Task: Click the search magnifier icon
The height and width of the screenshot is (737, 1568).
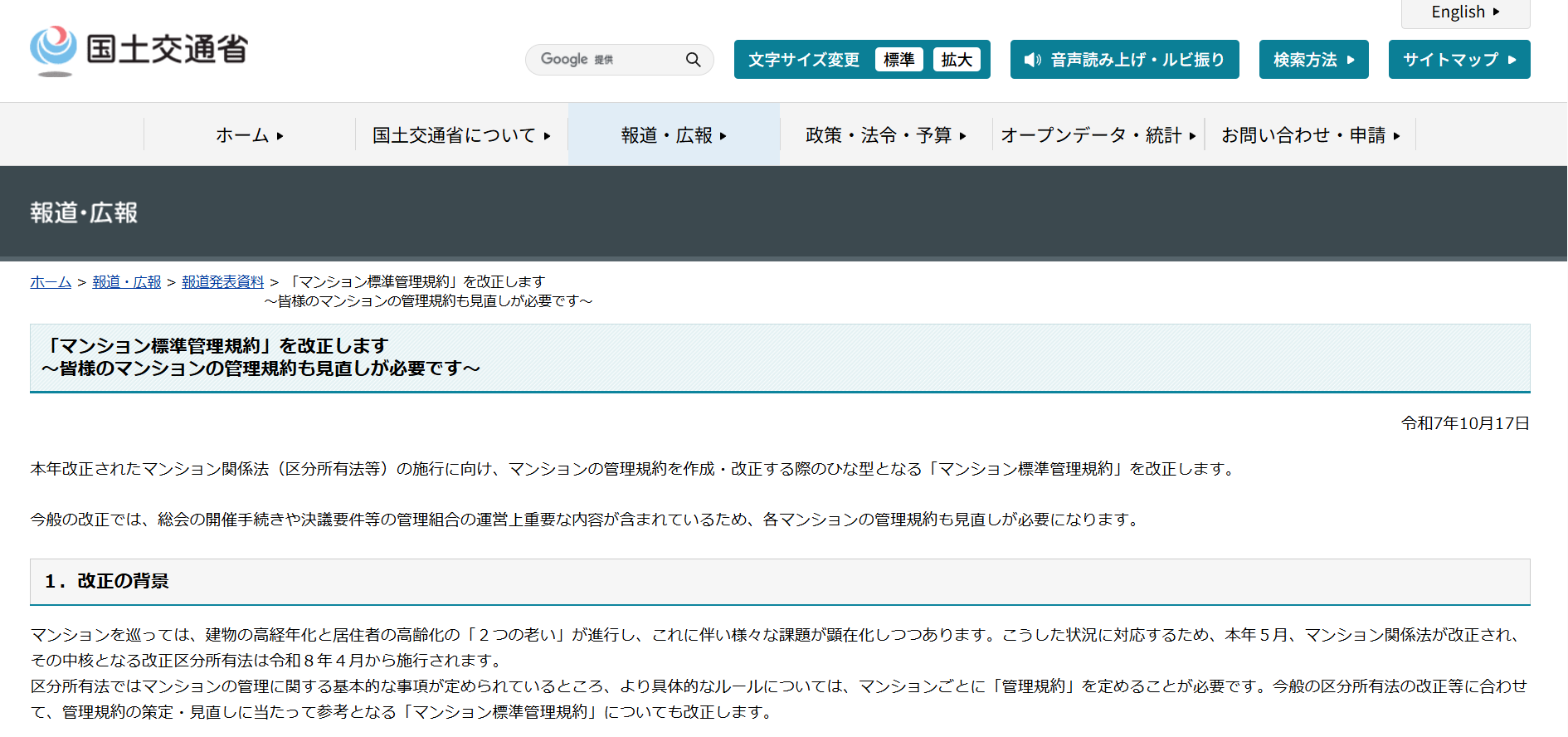Action: (693, 60)
